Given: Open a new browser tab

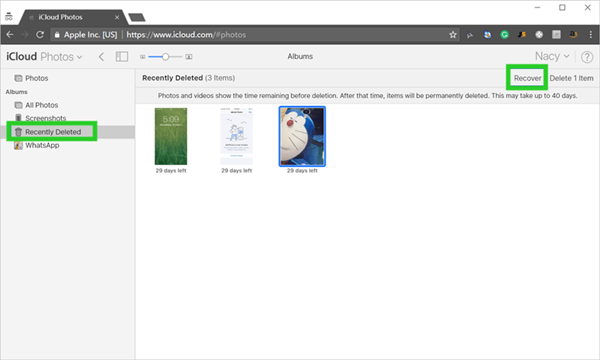Looking at the screenshot, I should [x=137, y=17].
